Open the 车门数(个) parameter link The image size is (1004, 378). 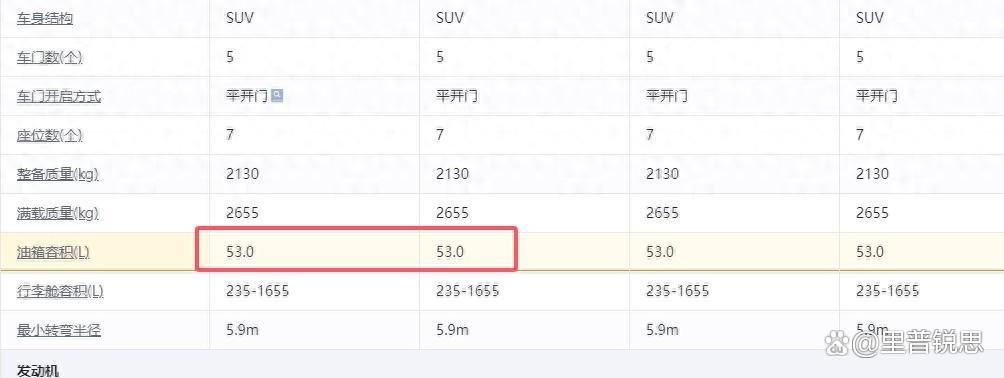click(50, 57)
